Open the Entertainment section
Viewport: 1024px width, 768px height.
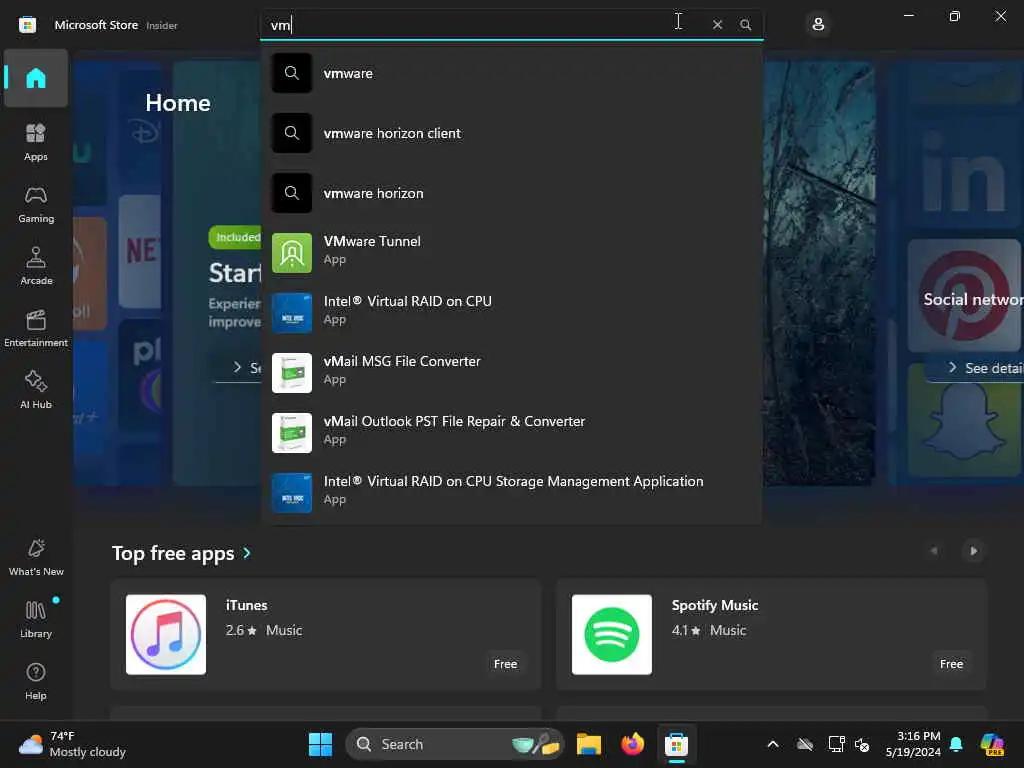(36, 328)
